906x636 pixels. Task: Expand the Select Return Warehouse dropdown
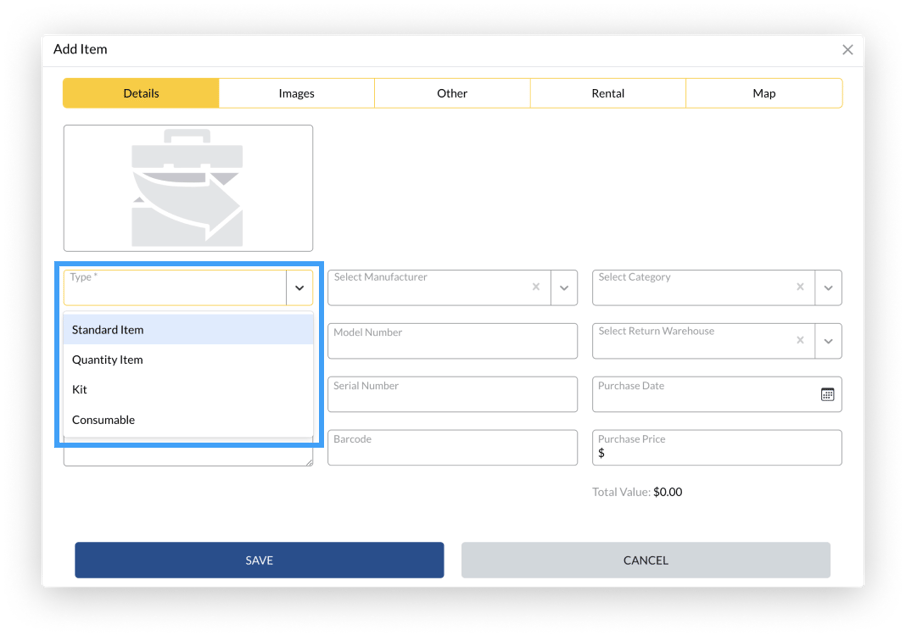(x=828, y=341)
